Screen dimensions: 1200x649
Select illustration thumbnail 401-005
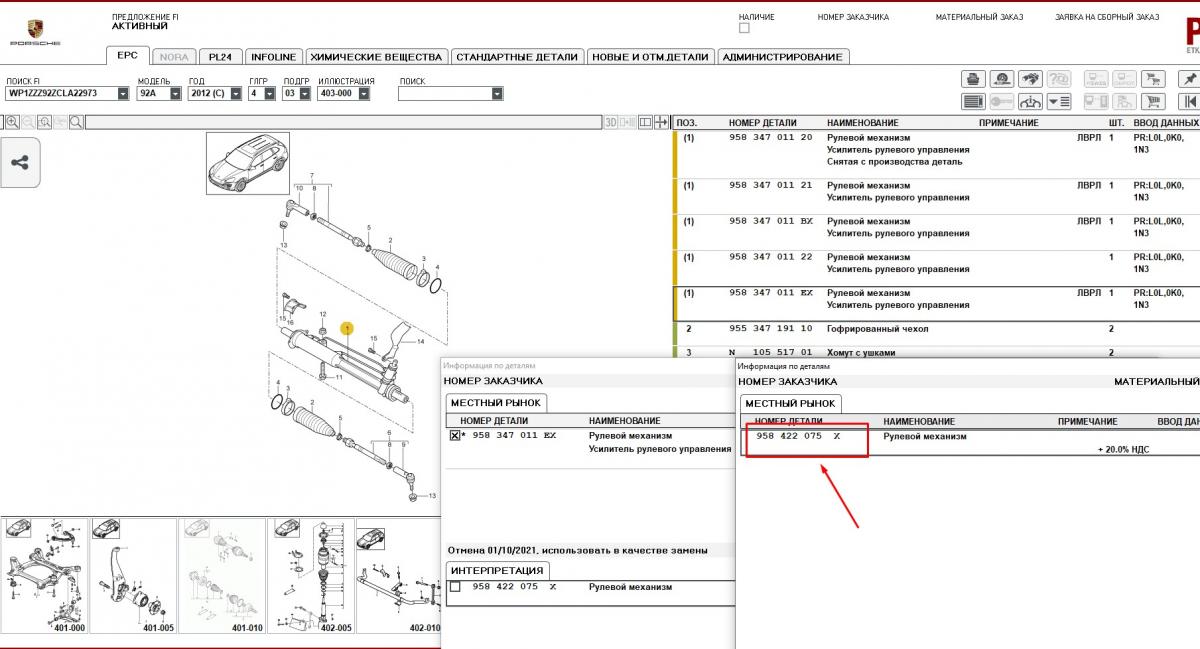[133, 577]
